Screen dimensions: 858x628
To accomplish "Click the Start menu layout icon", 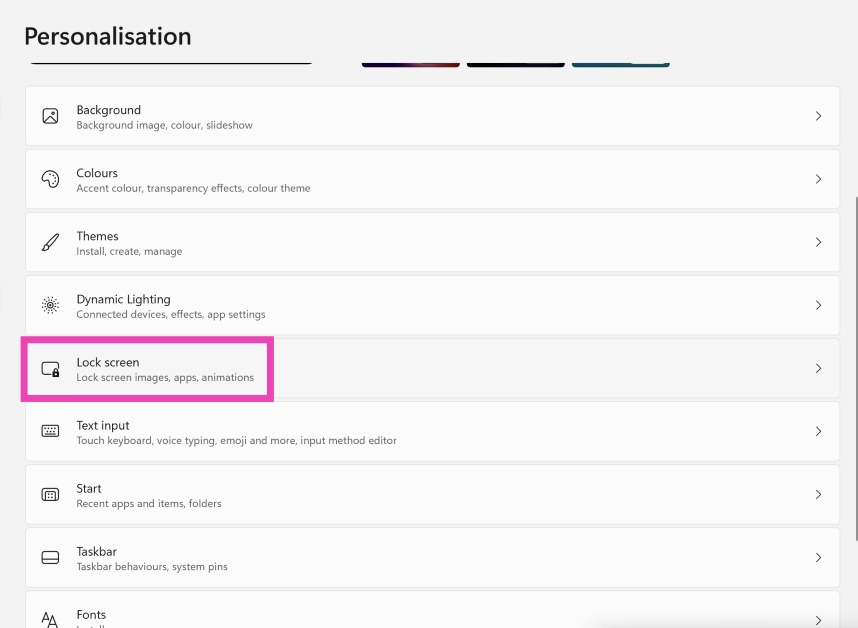I will coord(50,494).
